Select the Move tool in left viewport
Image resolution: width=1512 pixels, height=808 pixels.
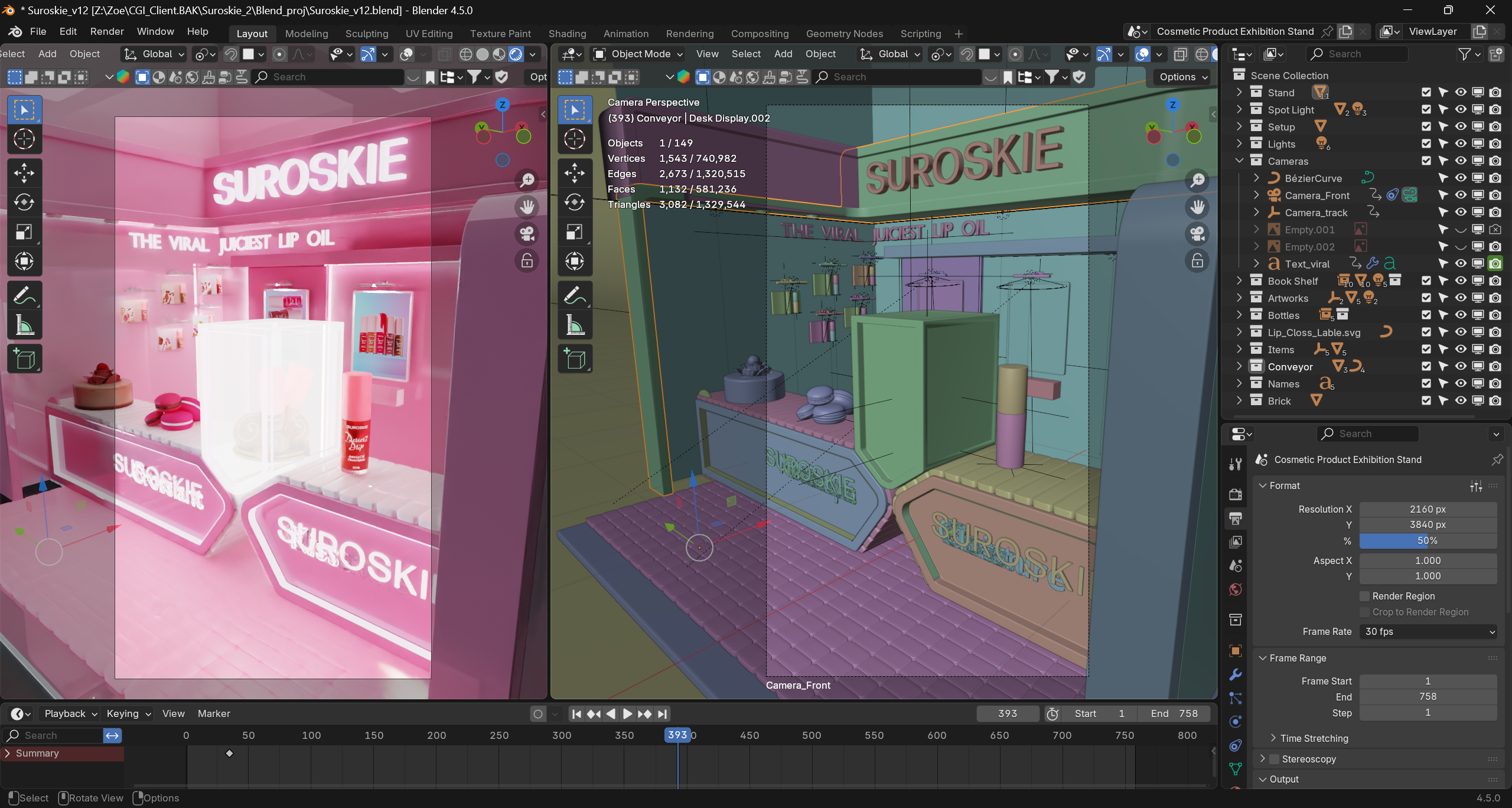click(x=24, y=173)
